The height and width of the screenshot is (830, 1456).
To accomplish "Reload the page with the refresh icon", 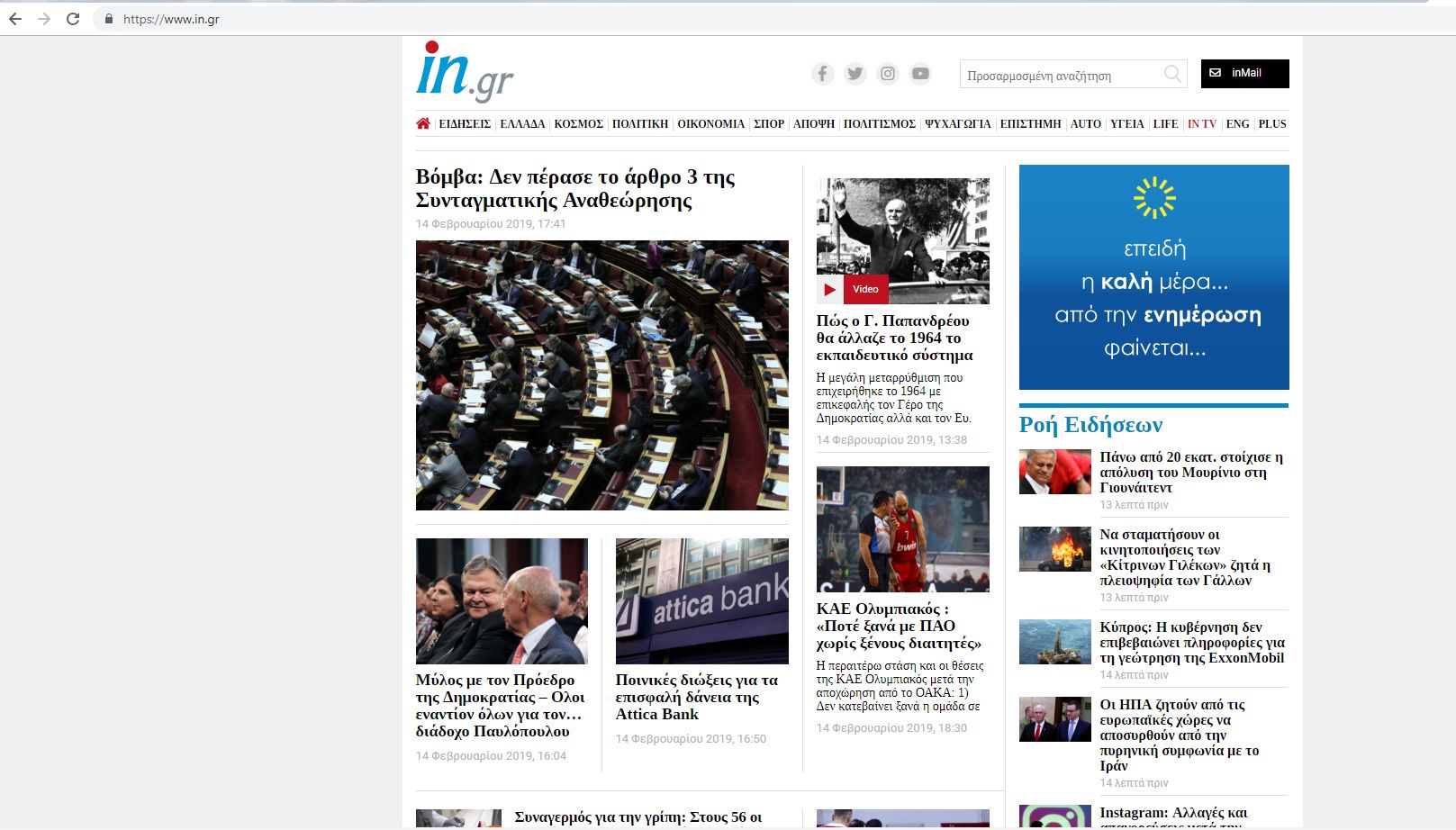I will [x=73, y=19].
